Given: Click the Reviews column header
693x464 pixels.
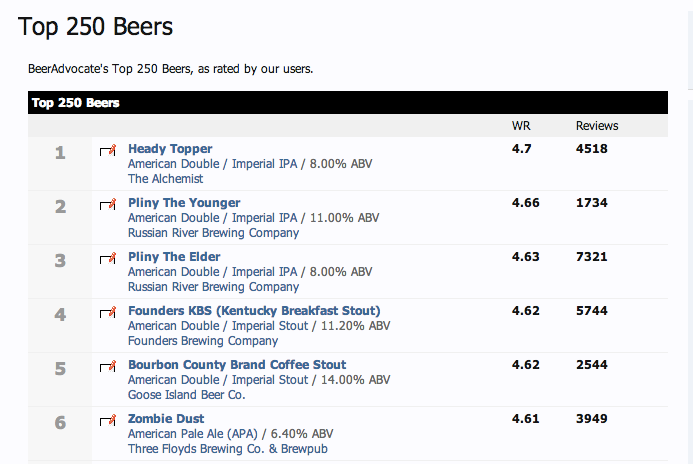Looking at the screenshot, I should [x=597, y=126].
